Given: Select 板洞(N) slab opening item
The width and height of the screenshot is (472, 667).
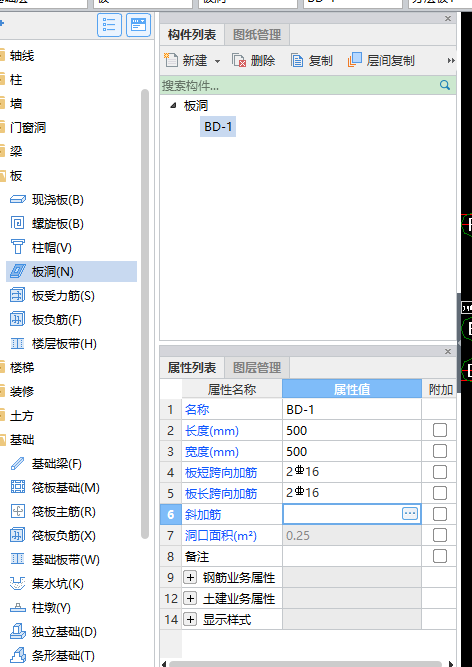Looking at the screenshot, I should point(71,271).
